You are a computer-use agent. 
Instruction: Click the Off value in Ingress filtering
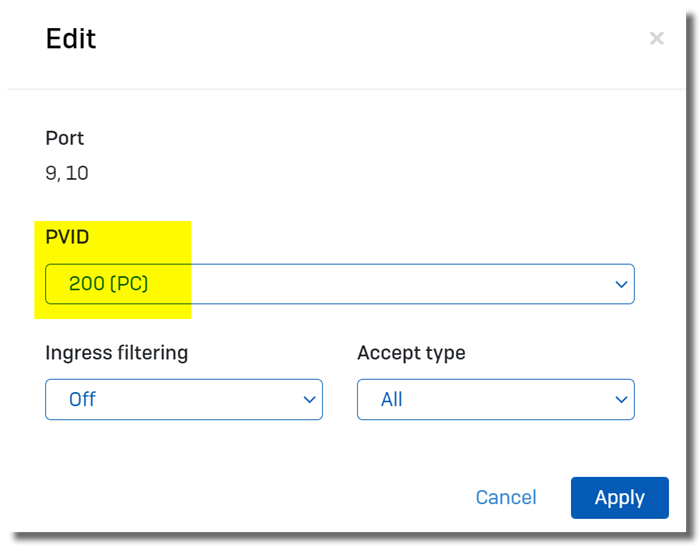[x=82, y=399]
